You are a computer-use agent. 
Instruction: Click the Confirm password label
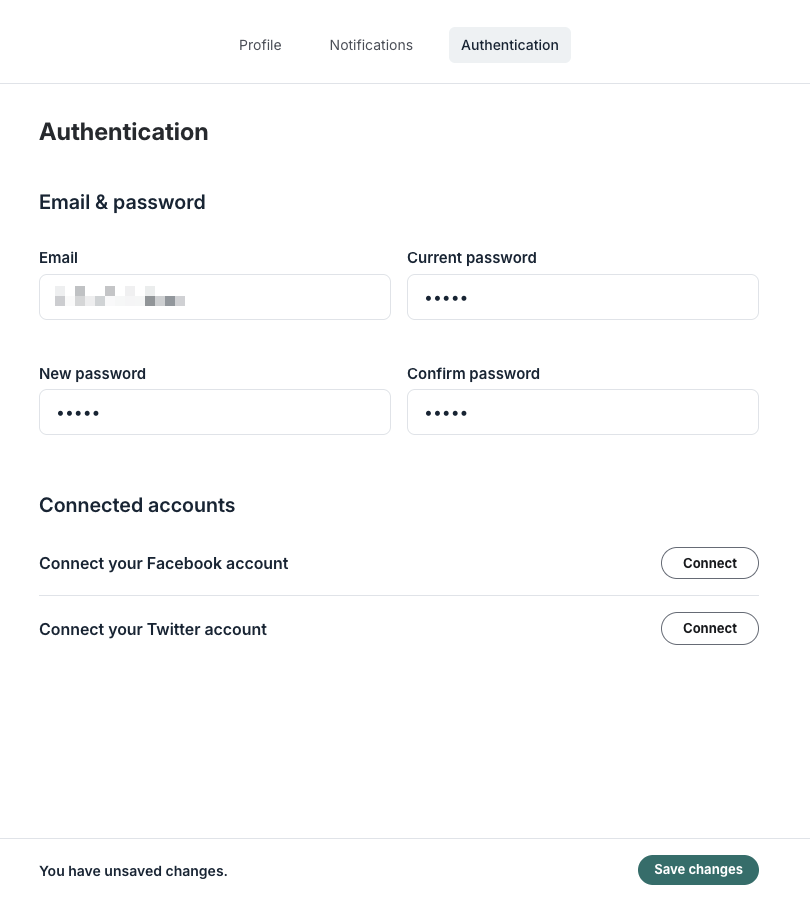473,373
